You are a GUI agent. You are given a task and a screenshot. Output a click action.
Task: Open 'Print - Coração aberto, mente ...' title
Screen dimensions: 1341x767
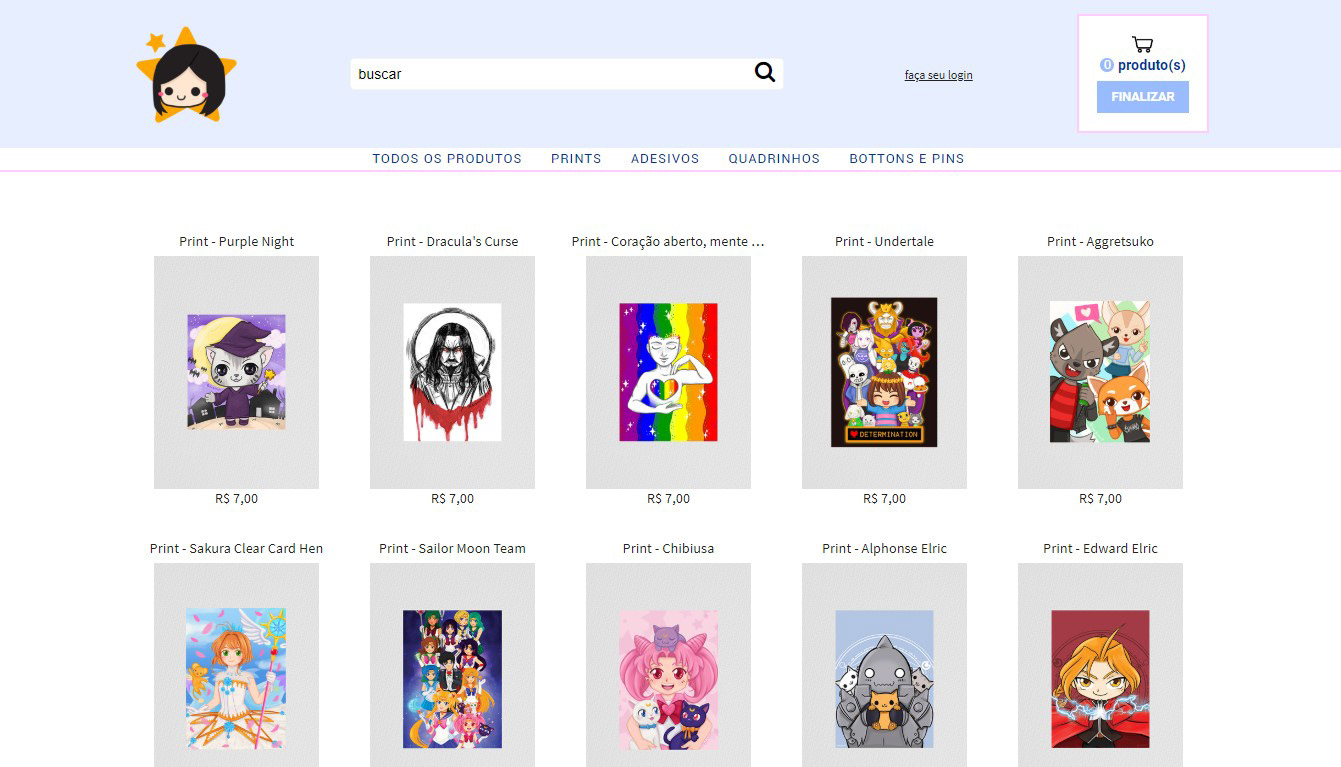668,241
